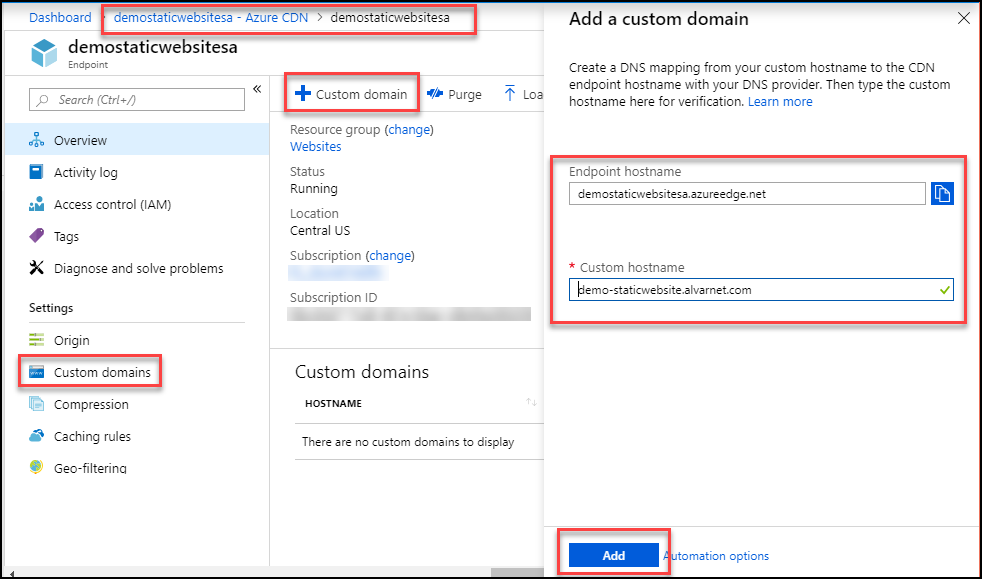
Task: Open the Websites resource group link
Action: tap(316, 146)
